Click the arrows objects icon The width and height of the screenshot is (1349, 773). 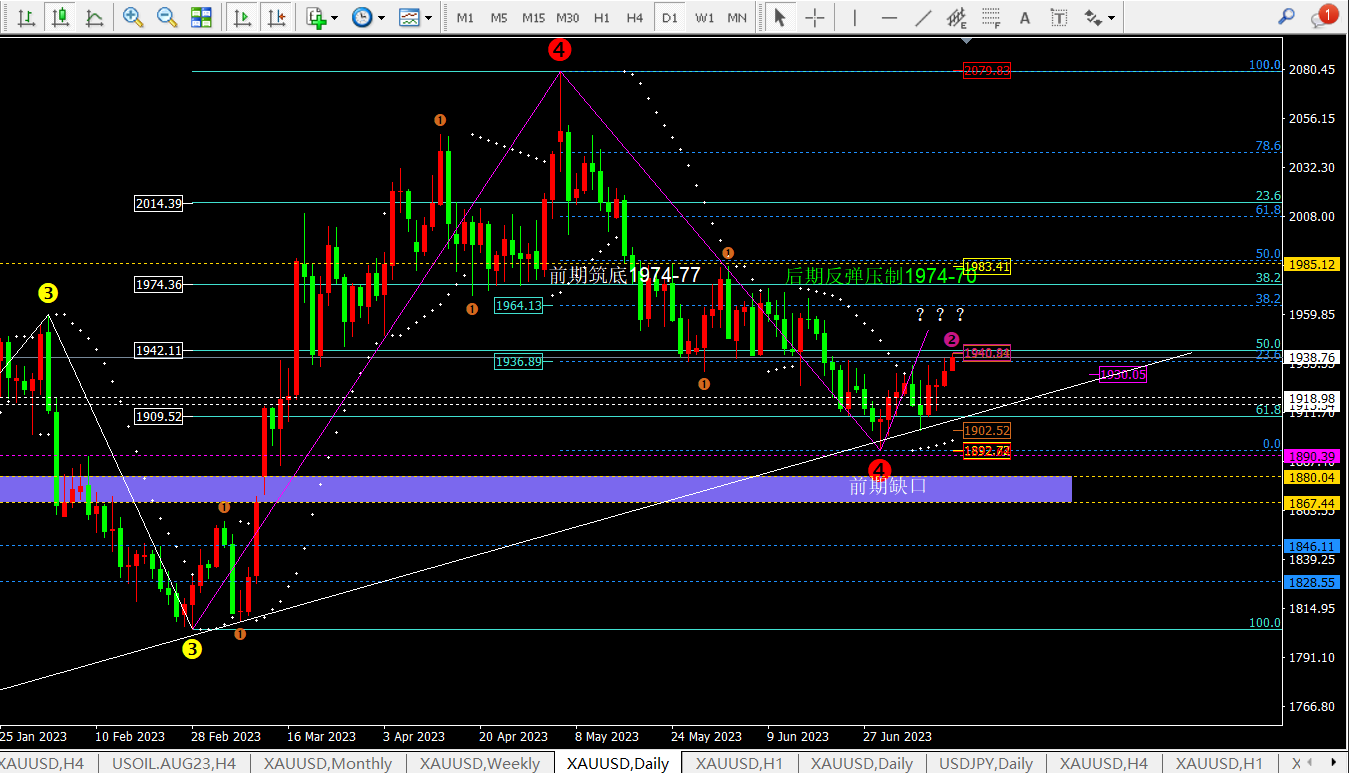pos(1093,17)
